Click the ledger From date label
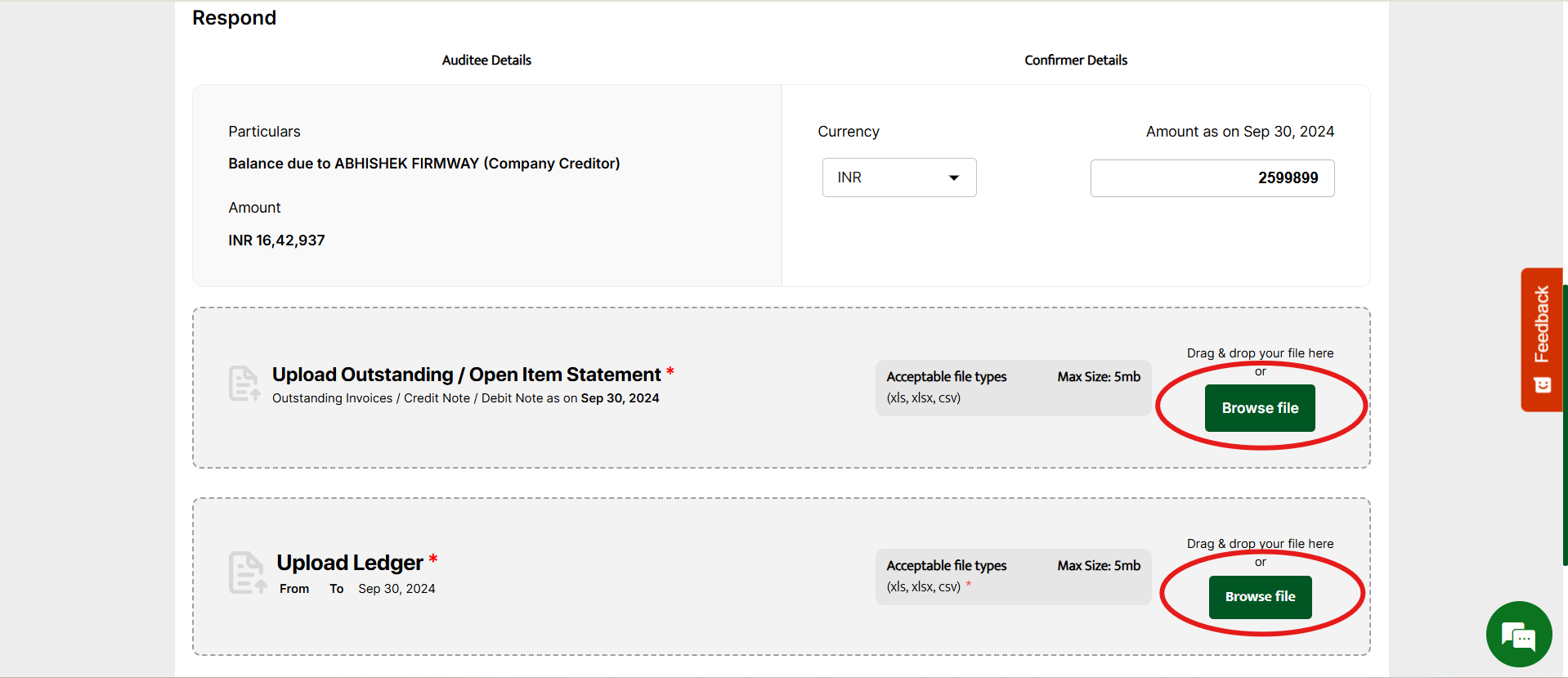The width and height of the screenshot is (1568, 678). click(294, 589)
